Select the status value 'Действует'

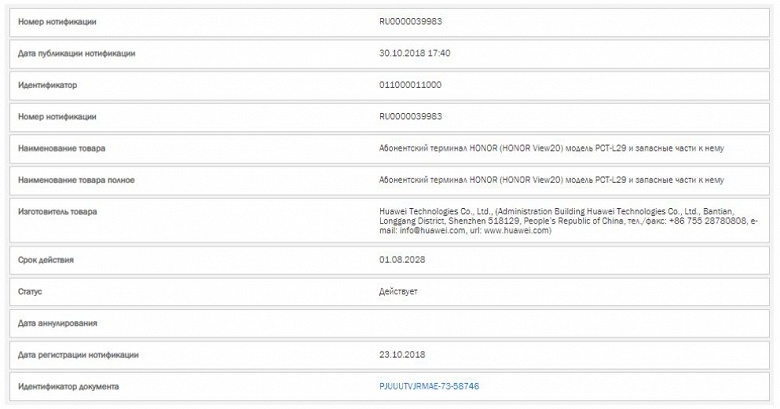point(399,291)
